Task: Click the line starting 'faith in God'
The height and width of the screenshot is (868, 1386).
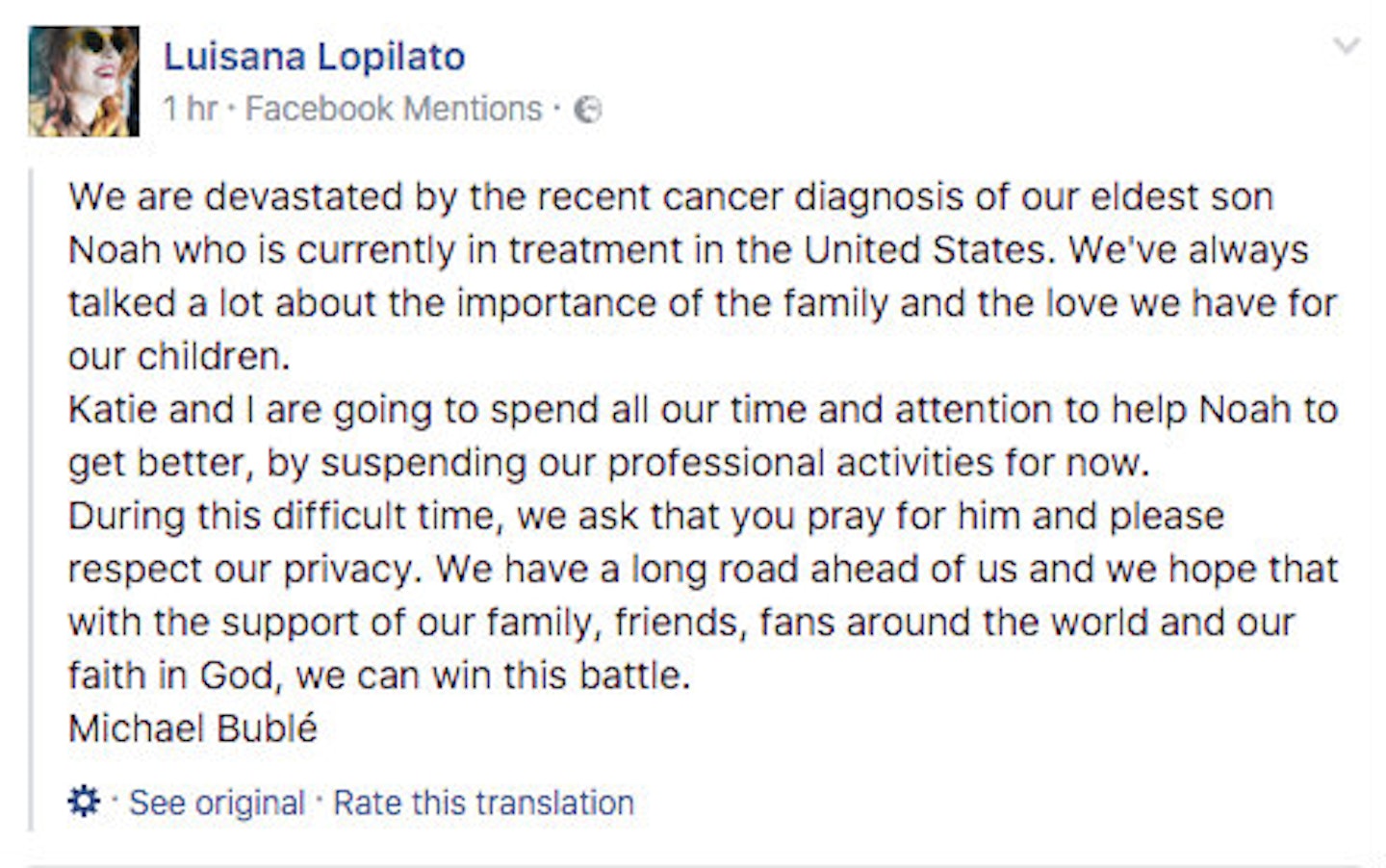Action: tap(379, 676)
